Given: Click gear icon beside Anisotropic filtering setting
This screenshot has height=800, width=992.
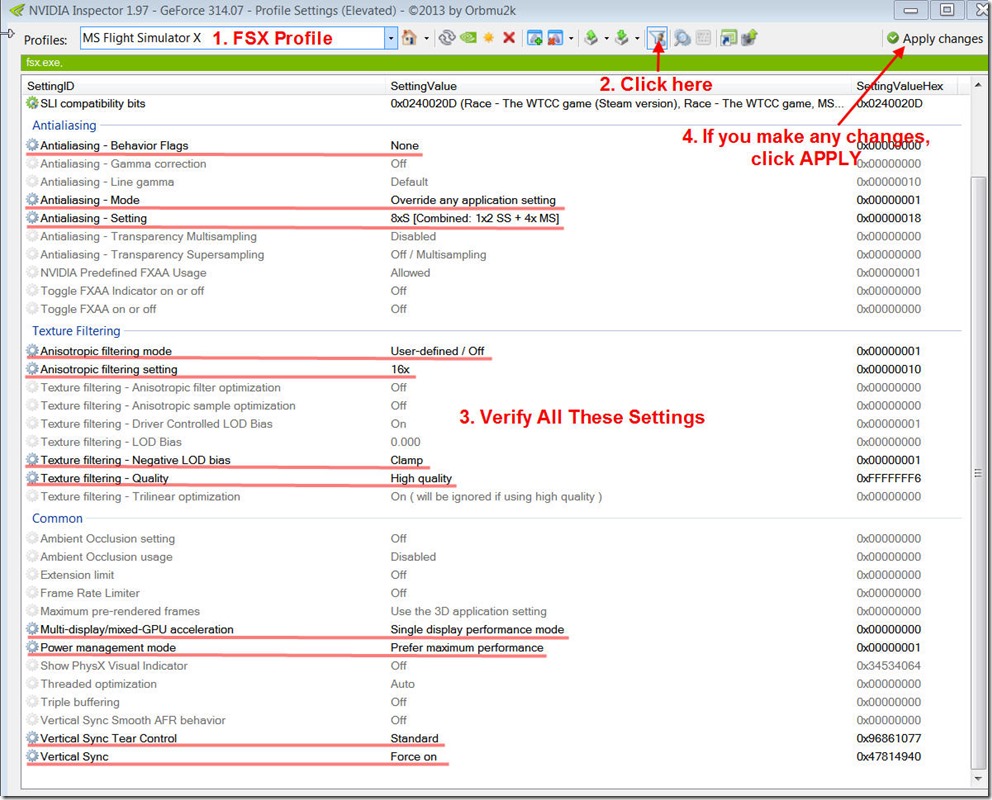Looking at the screenshot, I should tap(32, 369).
